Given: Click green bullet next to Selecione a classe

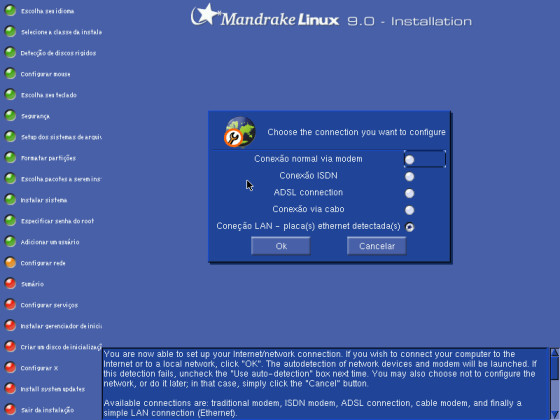Looking at the screenshot, I should tap(10, 32).
